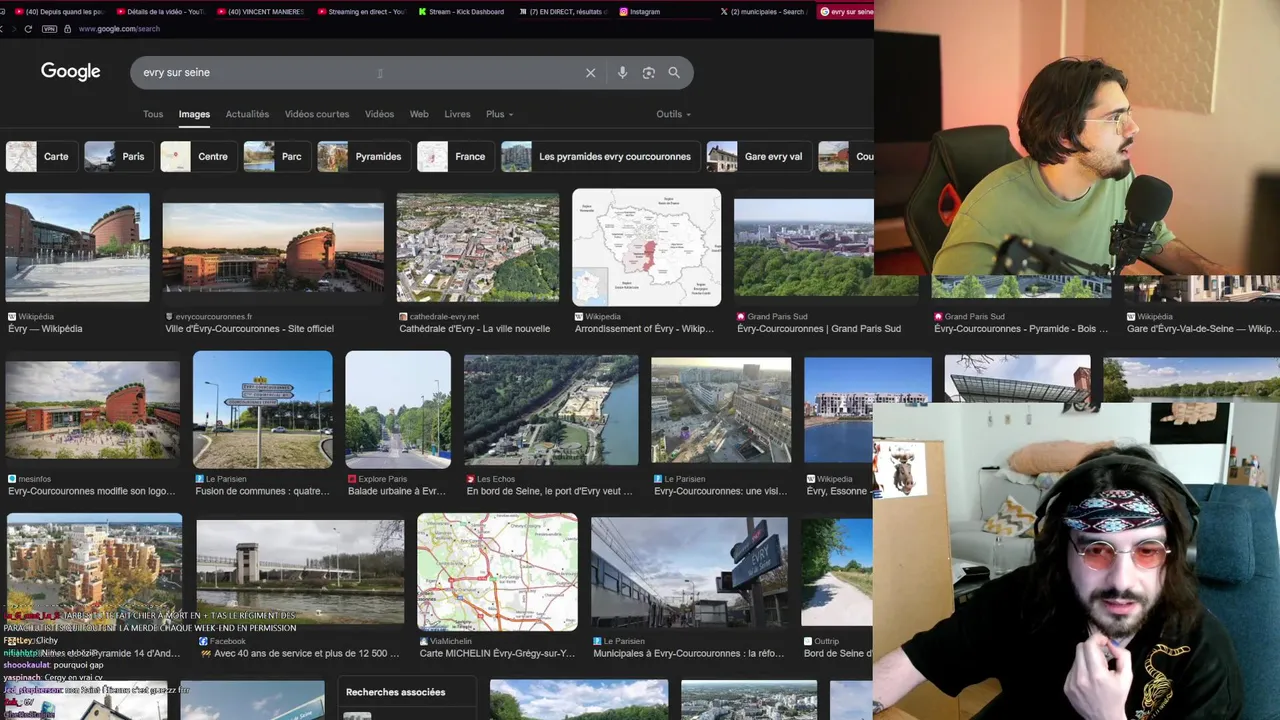Click the Recherches associées heading
The image size is (1280, 720).
[x=395, y=692]
